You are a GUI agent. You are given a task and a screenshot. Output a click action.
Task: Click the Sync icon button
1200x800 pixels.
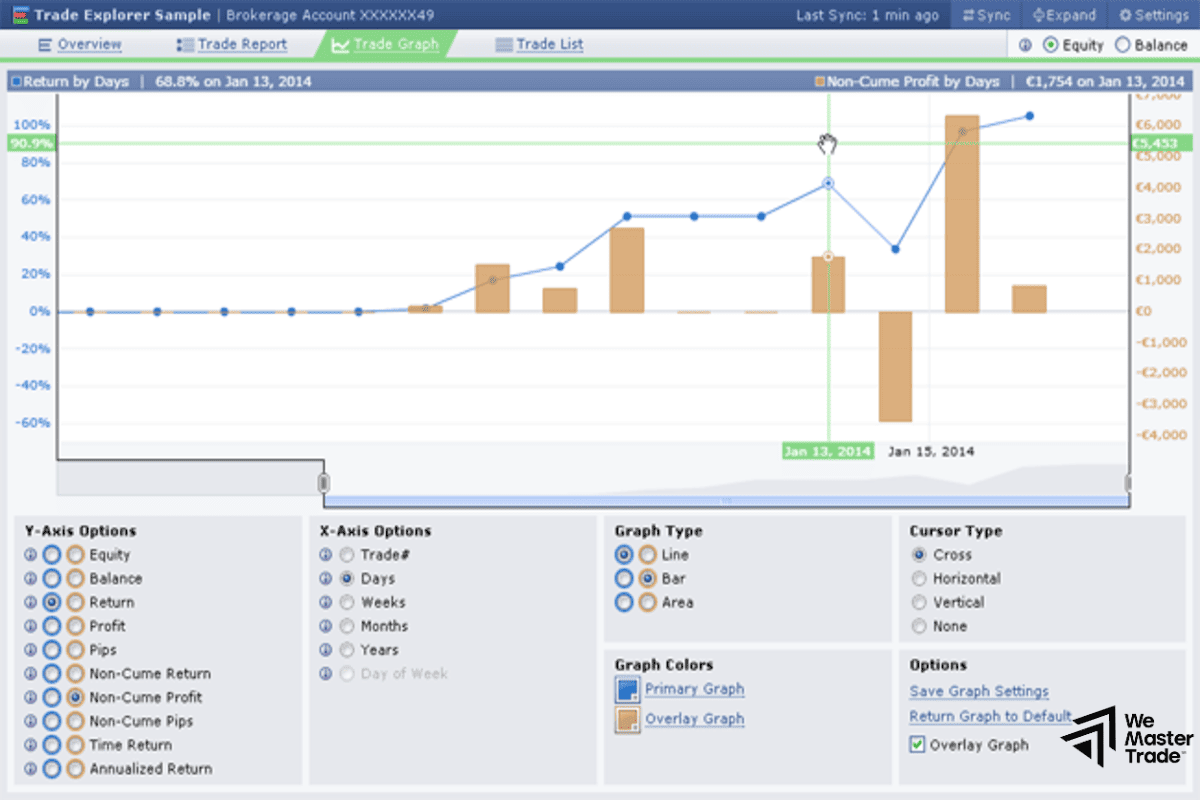[969, 15]
